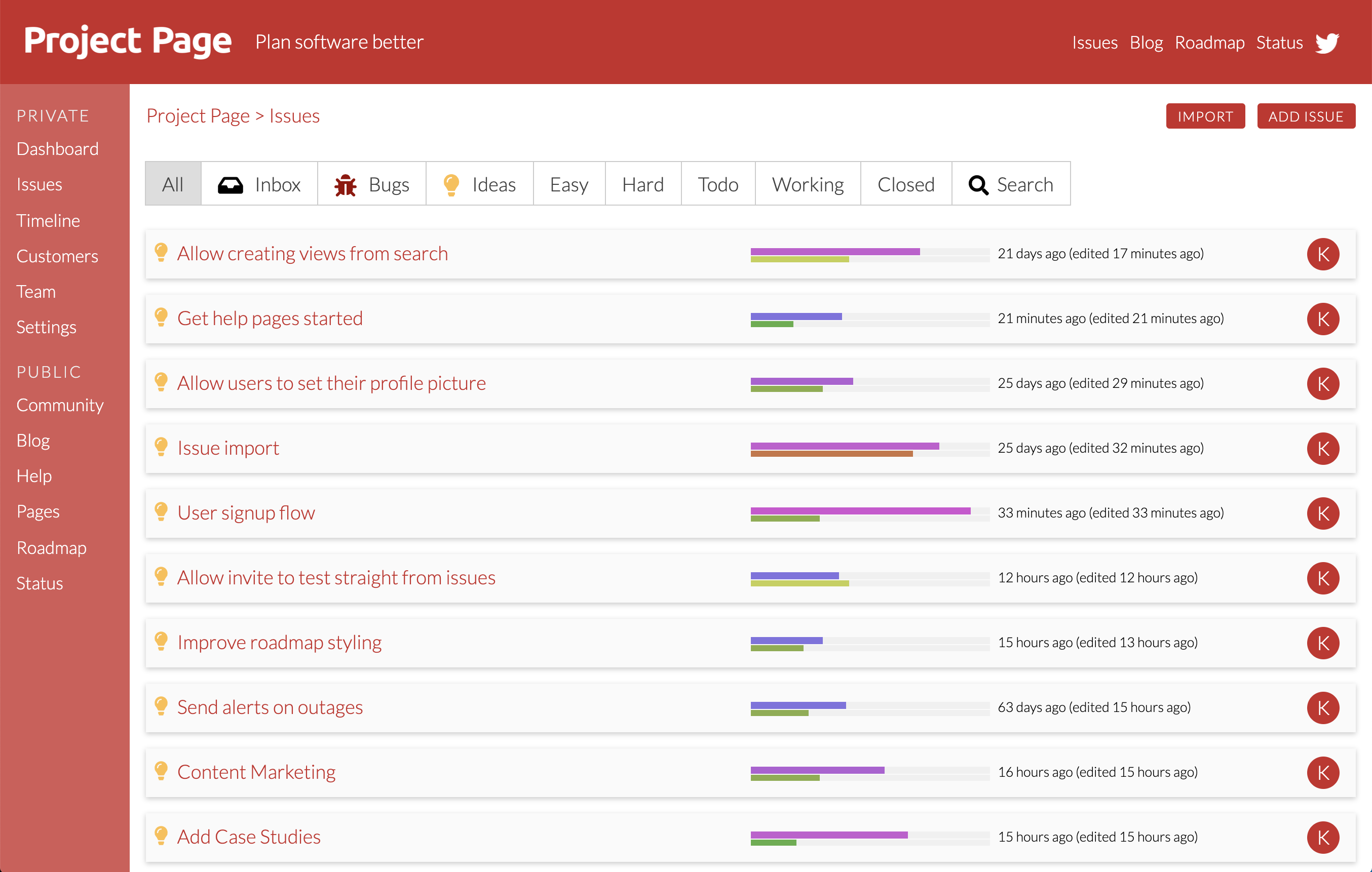Image resolution: width=1372 pixels, height=872 pixels.
Task: Click progress bar of Get help pages started
Action: pyautogui.click(x=869, y=320)
